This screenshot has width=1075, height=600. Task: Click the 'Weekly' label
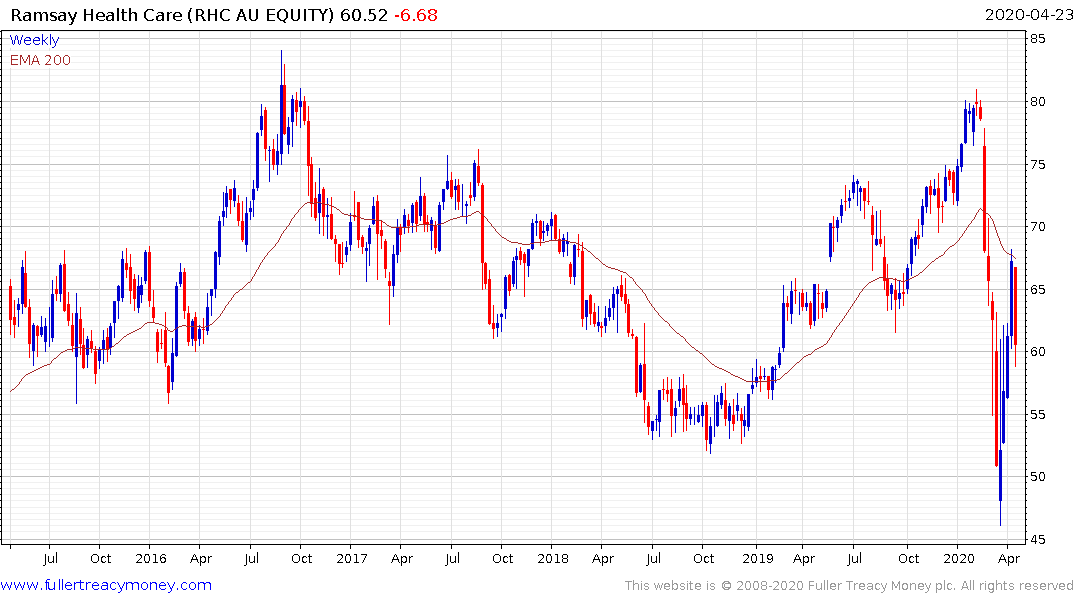click(x=34, y=40)
